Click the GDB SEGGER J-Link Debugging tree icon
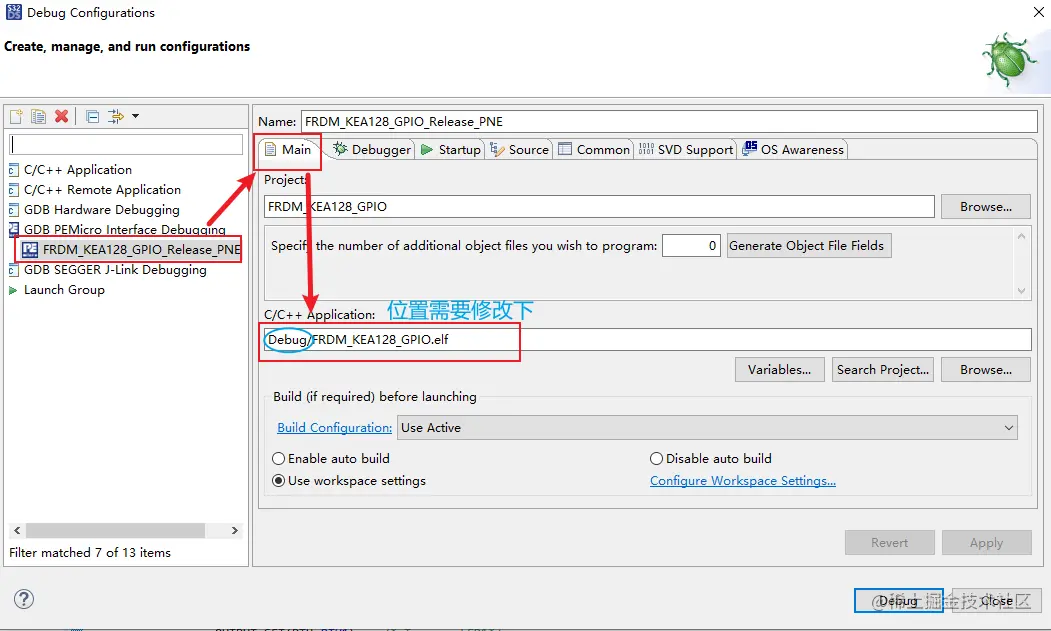Viewport: 1051px width, 631px height. pos(13,270)
